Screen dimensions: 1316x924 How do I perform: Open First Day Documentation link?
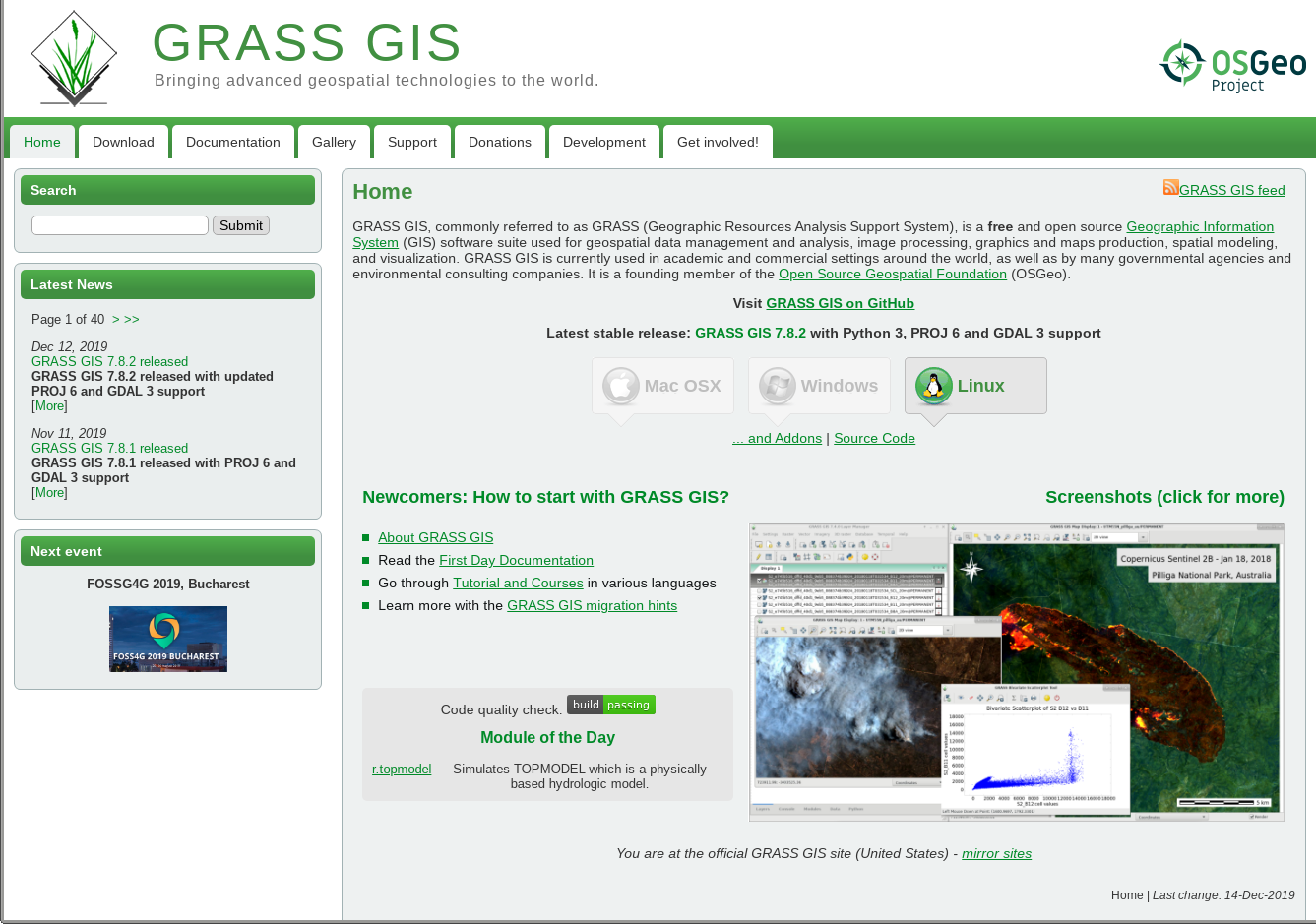(x=517, y=560)
